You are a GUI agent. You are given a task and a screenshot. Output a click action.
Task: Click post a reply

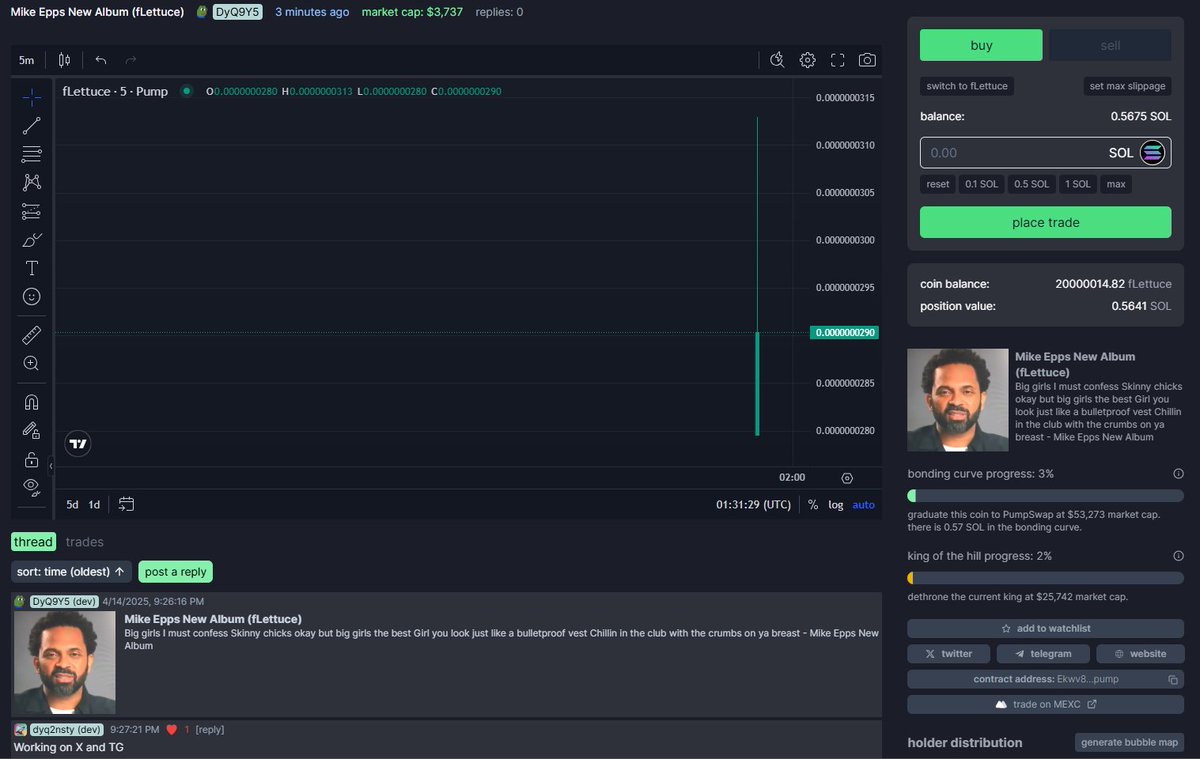(x=176, y=572)
